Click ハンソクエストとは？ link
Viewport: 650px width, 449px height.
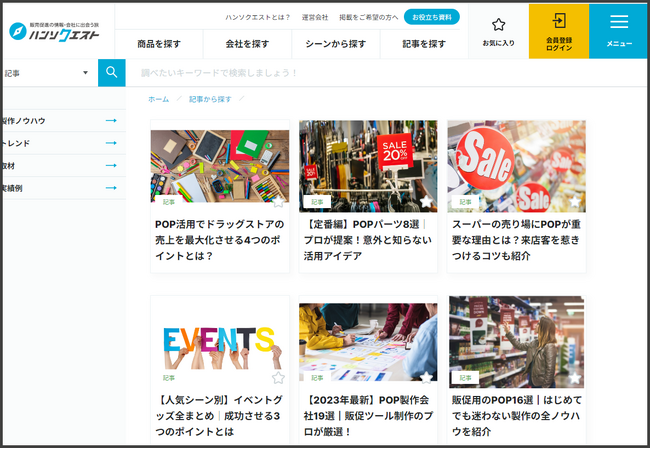[x=257, y=17]
